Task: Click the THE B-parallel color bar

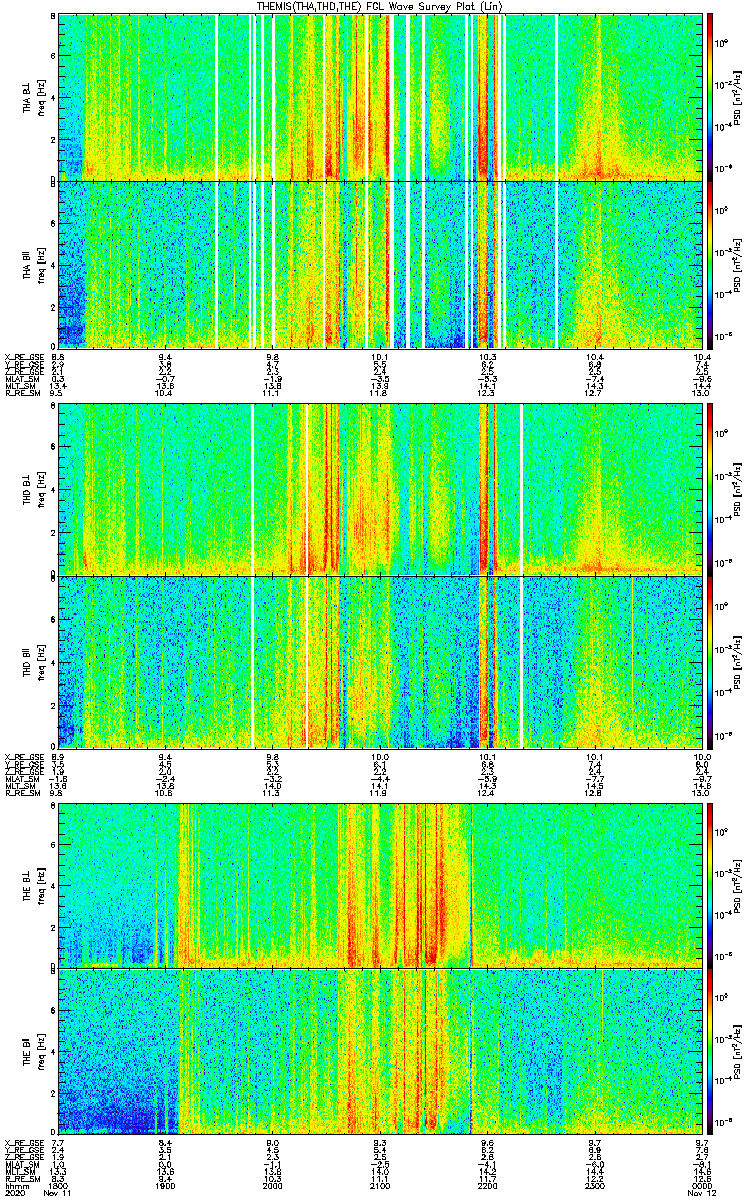Action: [x=710, y=1051]
